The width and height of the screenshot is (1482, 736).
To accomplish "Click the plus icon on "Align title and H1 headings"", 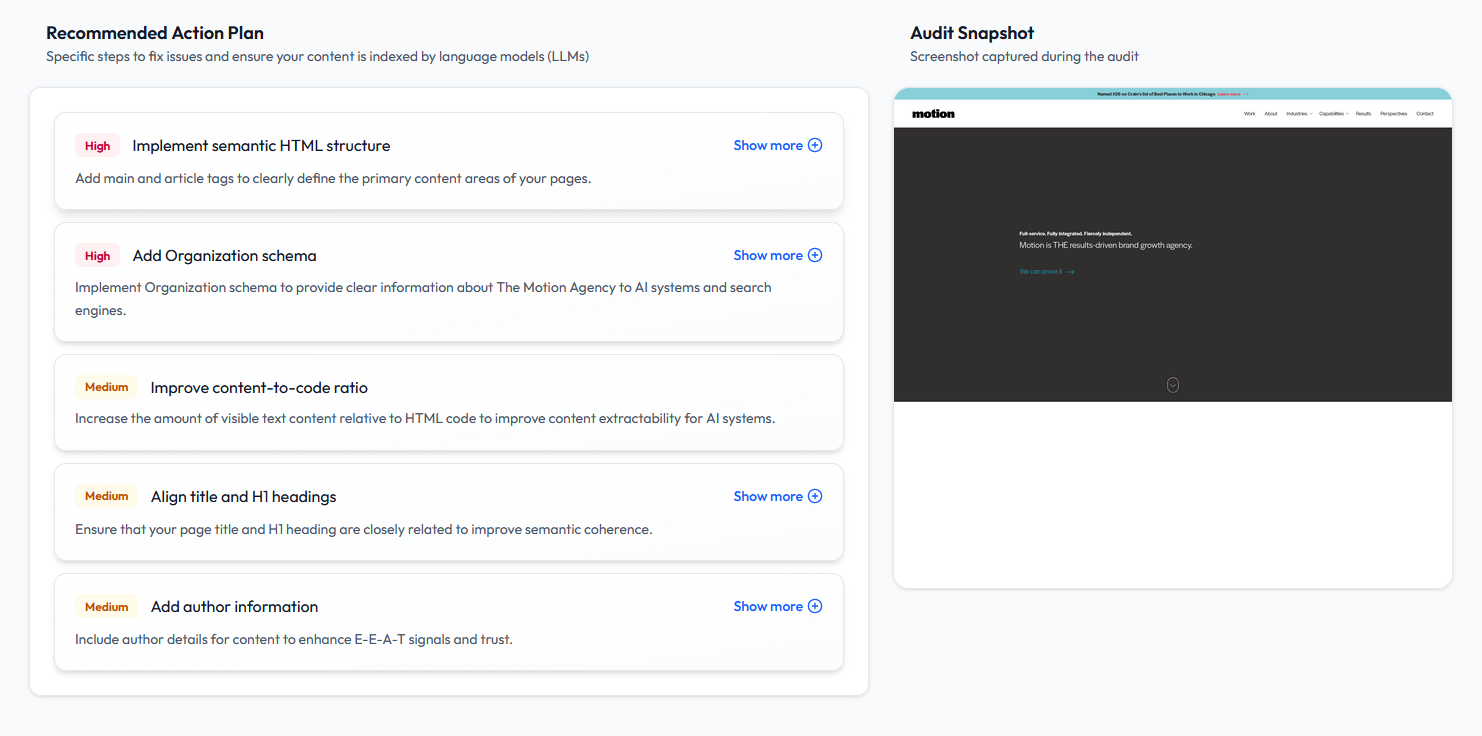I will (815, 496).
